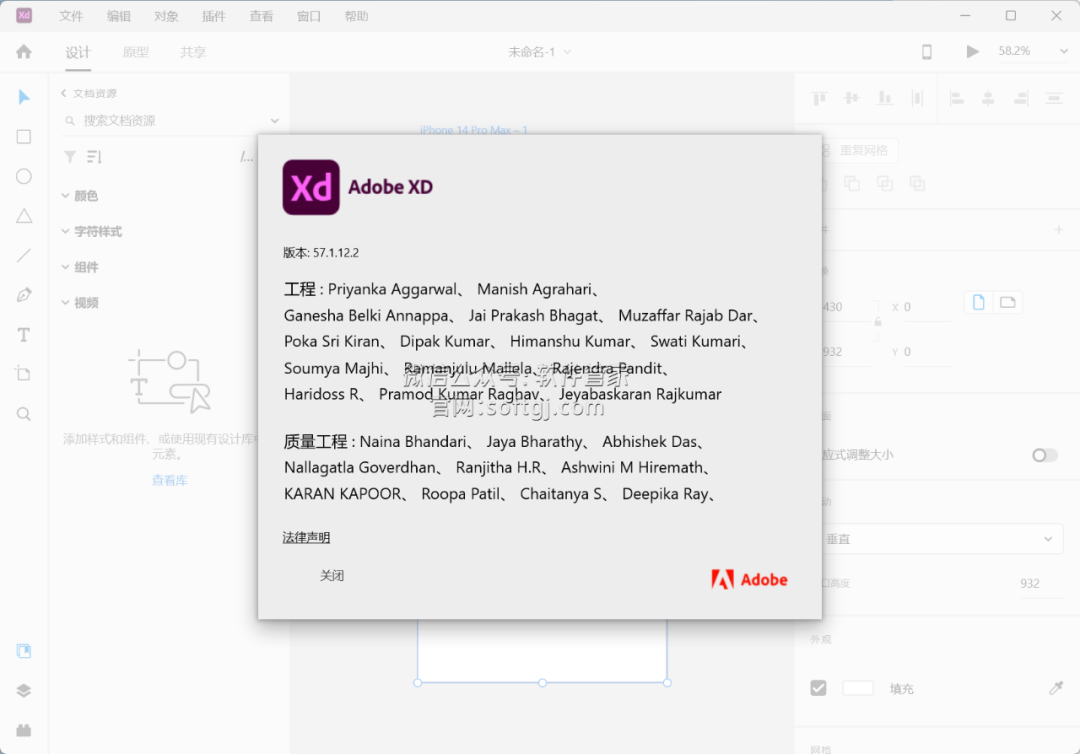Open the 编辑 menu
The image size is (1080, 754).
(x=118, y=16)
